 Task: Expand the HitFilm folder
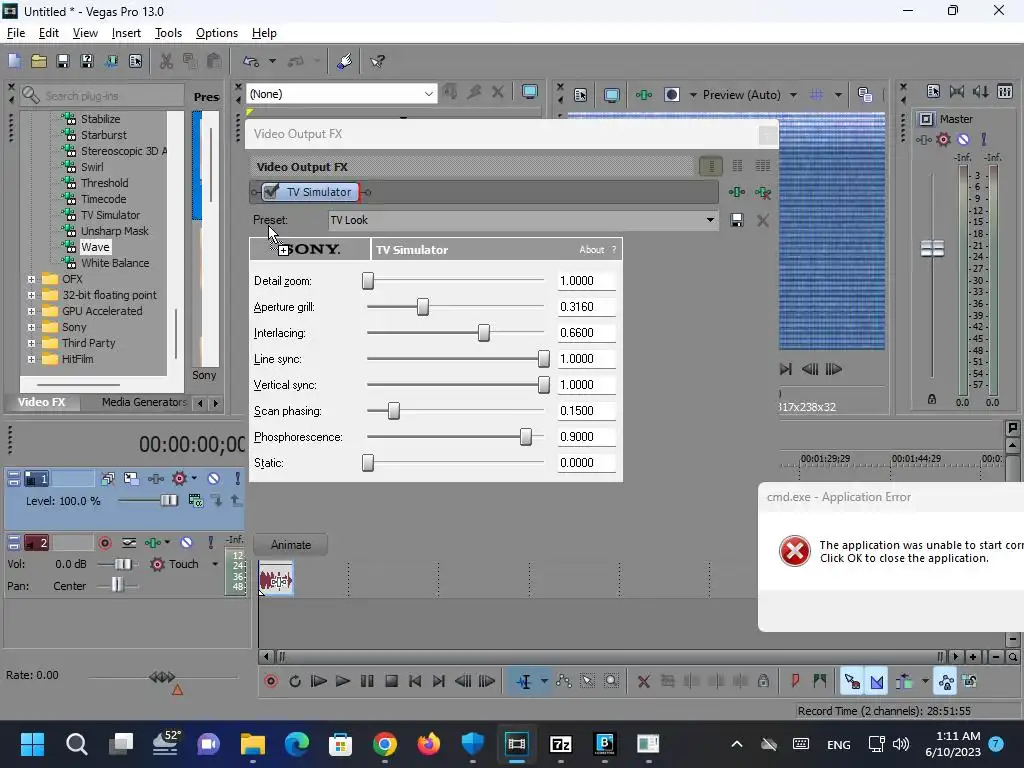(x=31, y=359)
